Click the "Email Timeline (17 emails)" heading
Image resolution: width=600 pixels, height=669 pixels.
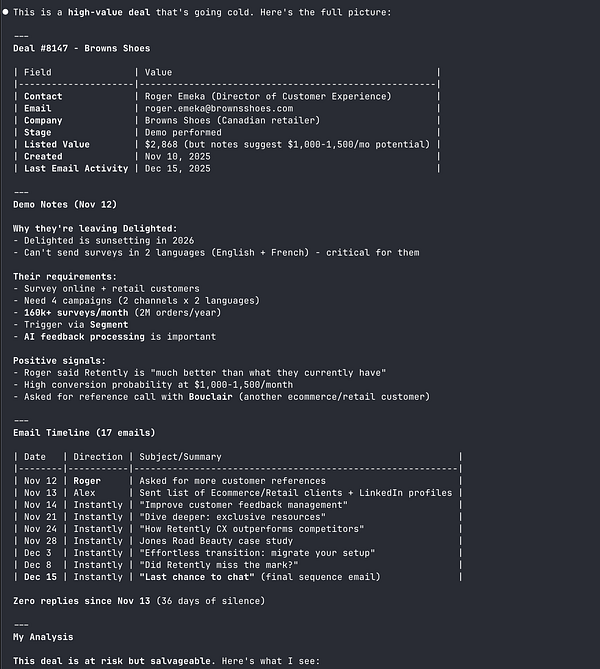tap(84, 432)
